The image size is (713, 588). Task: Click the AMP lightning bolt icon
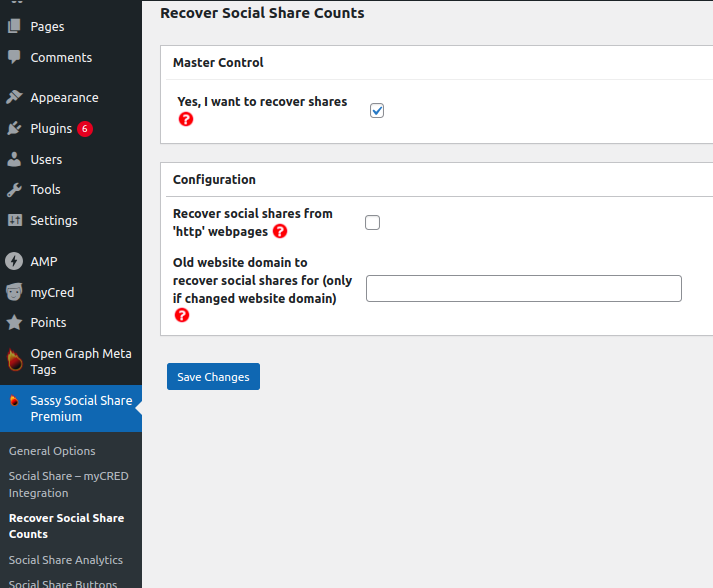pos(14,261)
